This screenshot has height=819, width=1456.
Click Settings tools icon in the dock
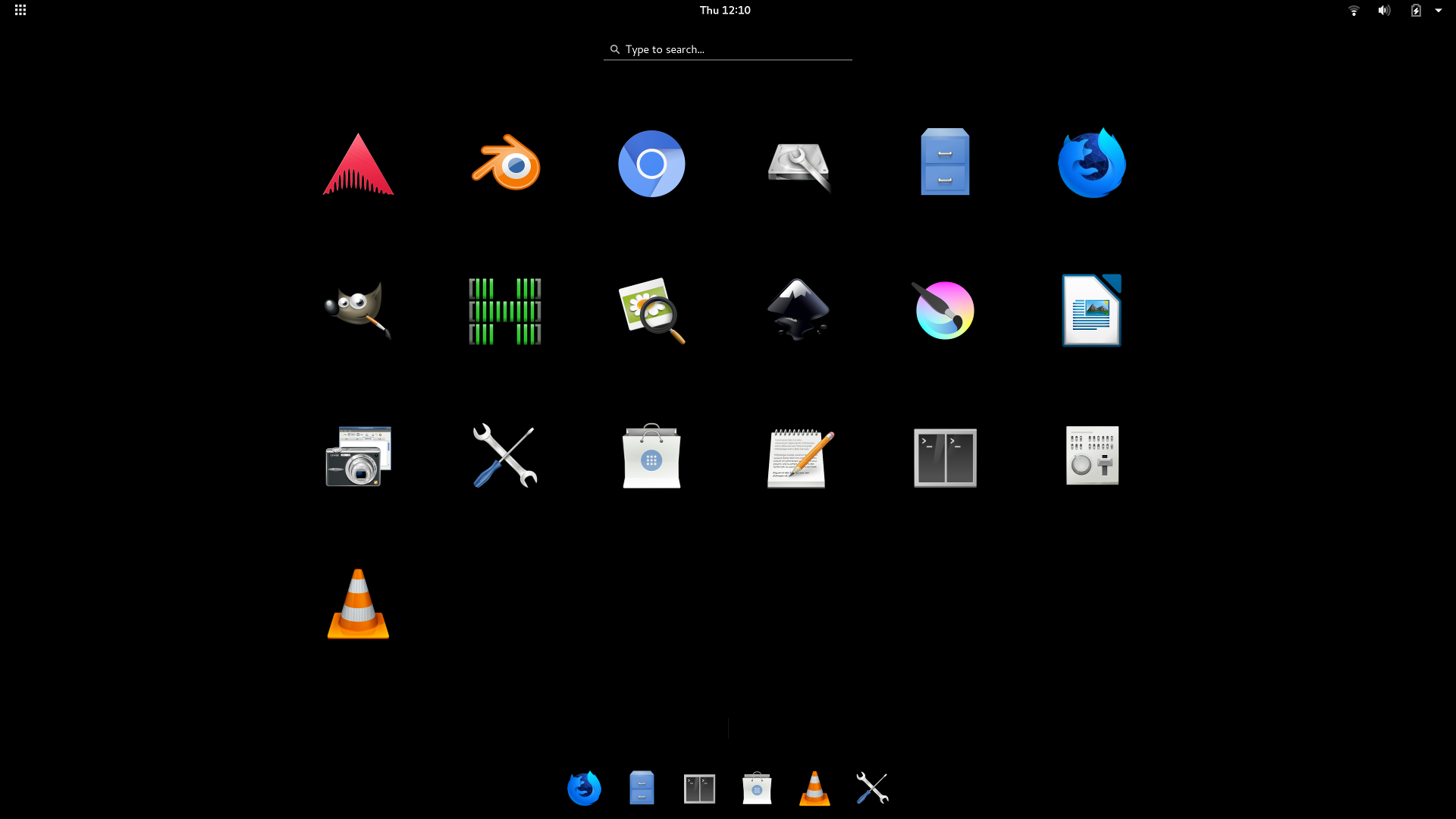pyautogui.click(x=872, y=788)
